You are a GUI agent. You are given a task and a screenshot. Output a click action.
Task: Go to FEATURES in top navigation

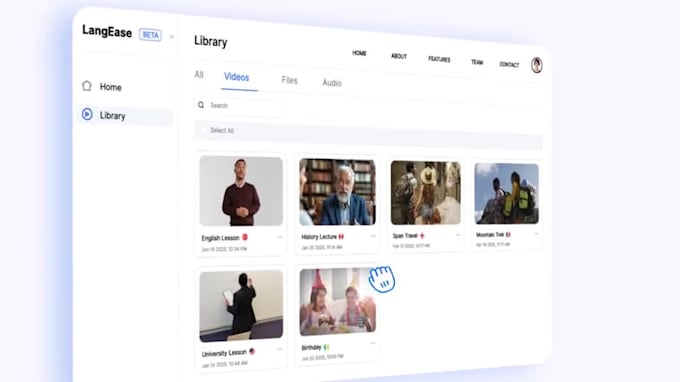pyautogui.click(x=439, y=59)
